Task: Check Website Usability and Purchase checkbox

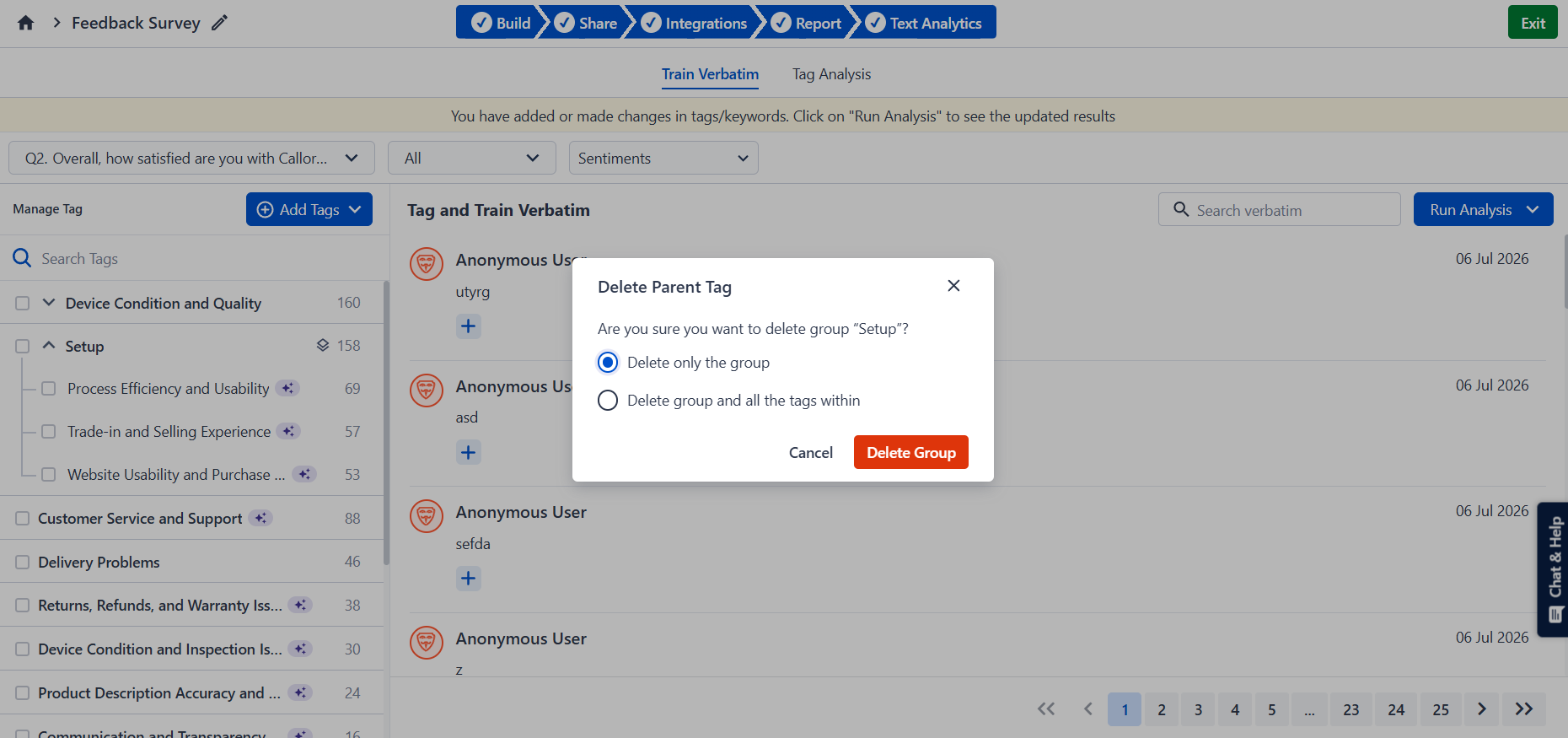Action: pos(49,475)
